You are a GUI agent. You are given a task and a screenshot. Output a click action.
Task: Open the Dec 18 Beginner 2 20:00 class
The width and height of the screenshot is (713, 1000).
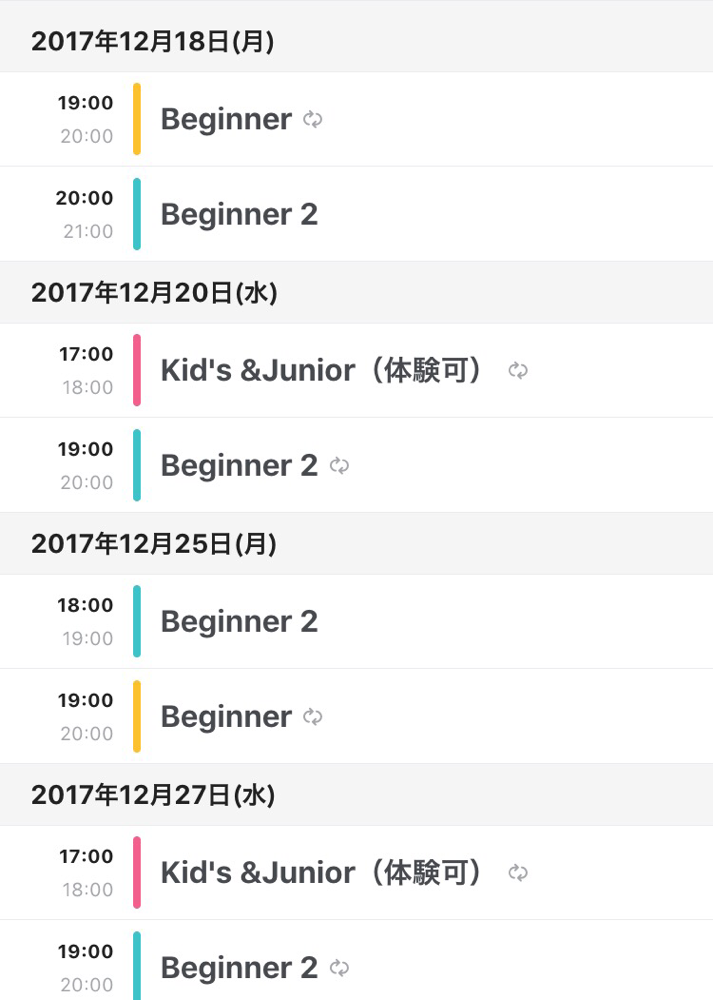(x=356, y=214)
